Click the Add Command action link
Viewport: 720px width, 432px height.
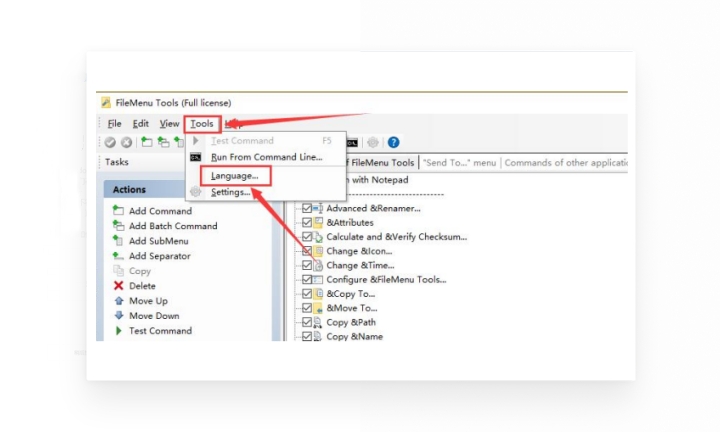coord(160,211)
